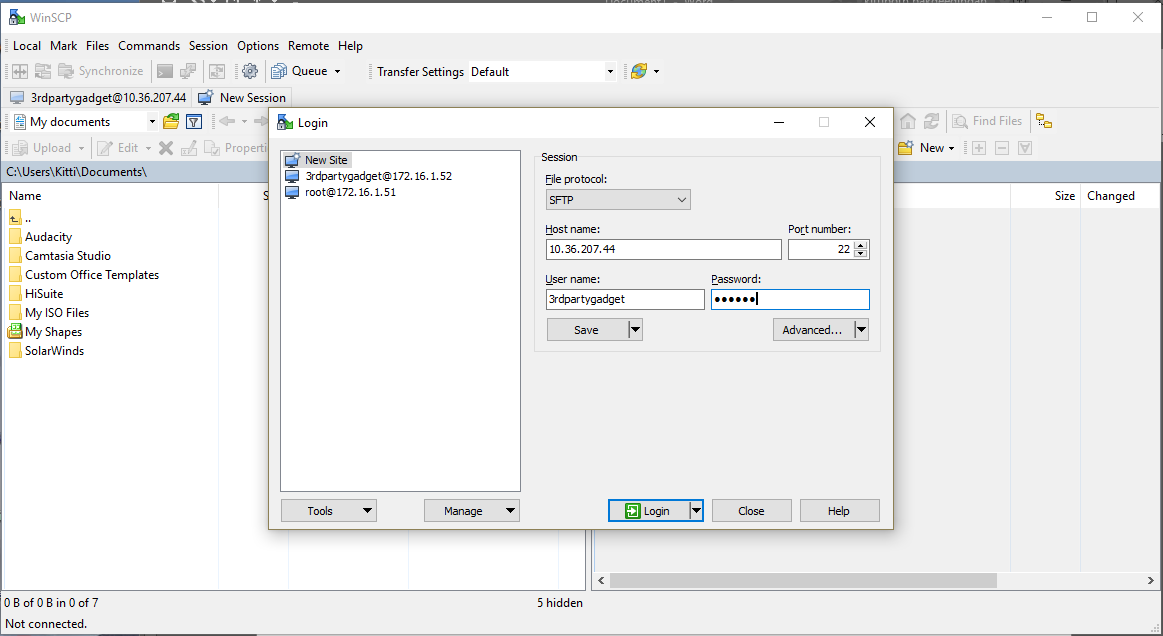Click the Save button in Login dialog

[587, 330]
